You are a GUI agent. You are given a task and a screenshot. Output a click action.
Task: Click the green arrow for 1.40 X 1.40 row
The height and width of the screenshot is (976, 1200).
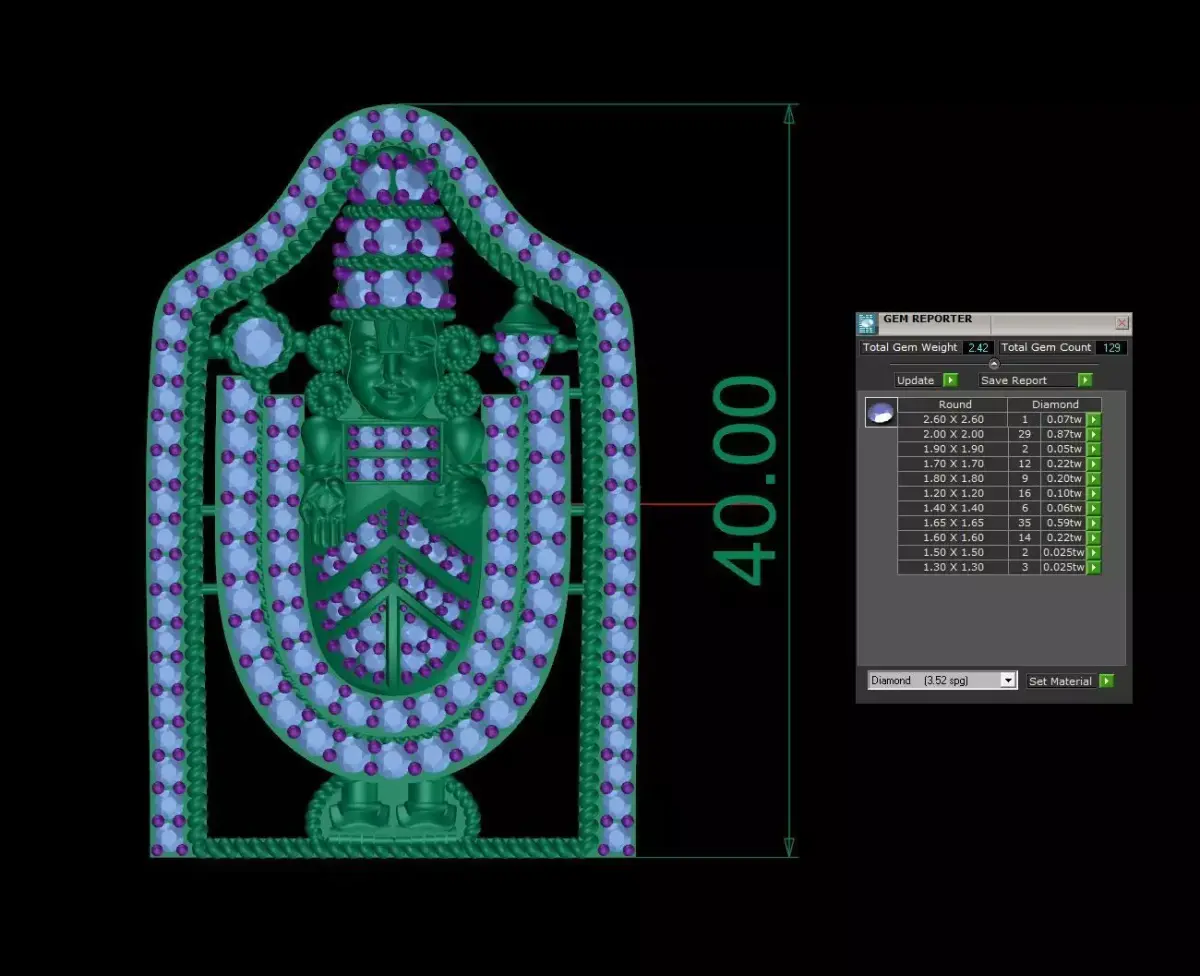pos(1094,508)
